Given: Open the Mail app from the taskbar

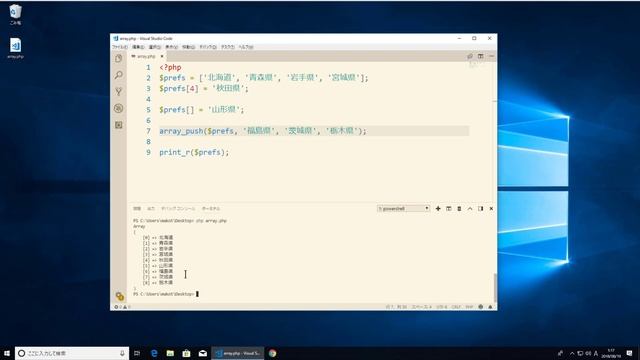Looking at the screenshot, I should [x=203, y=353].
